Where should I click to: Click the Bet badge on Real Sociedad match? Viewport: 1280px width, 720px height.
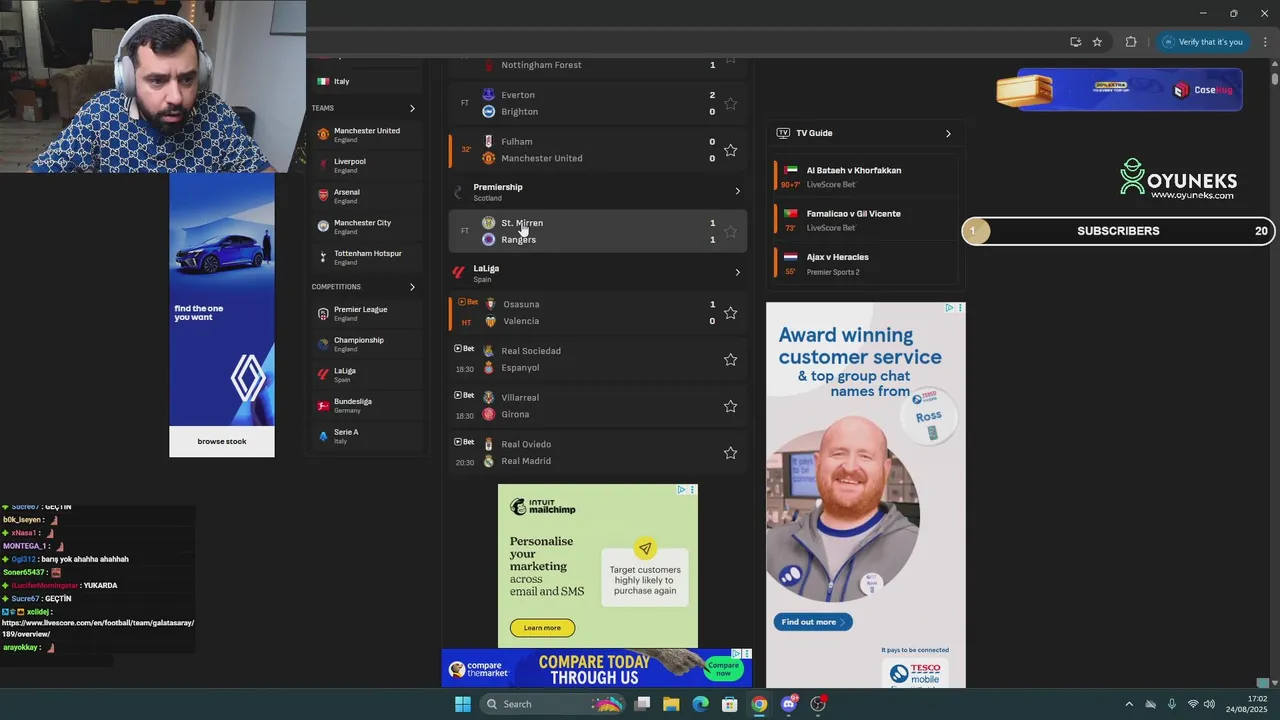click(x=464, y=349)
